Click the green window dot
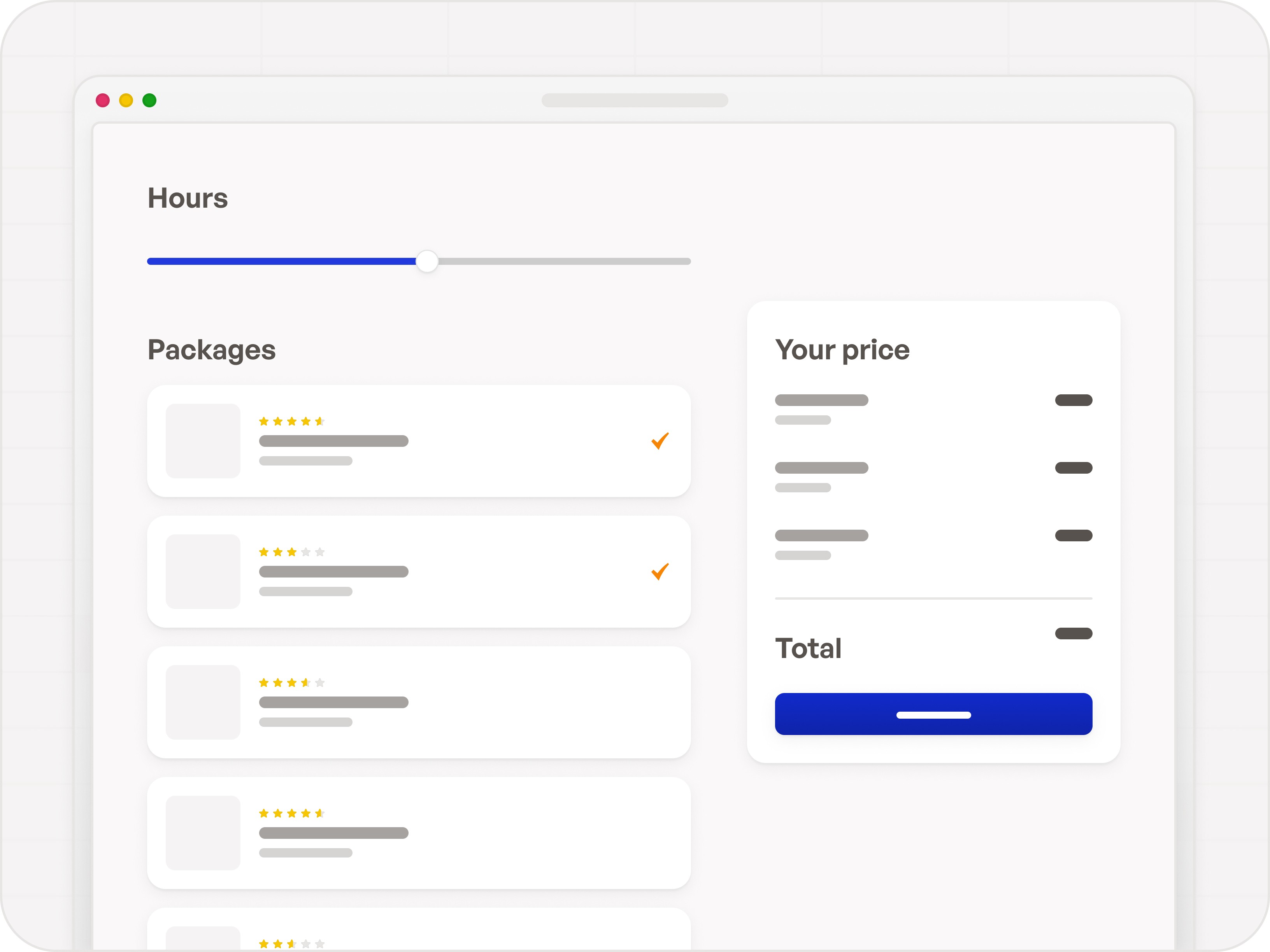This screenshot has height=952, width=1270. tap(149, 100)
